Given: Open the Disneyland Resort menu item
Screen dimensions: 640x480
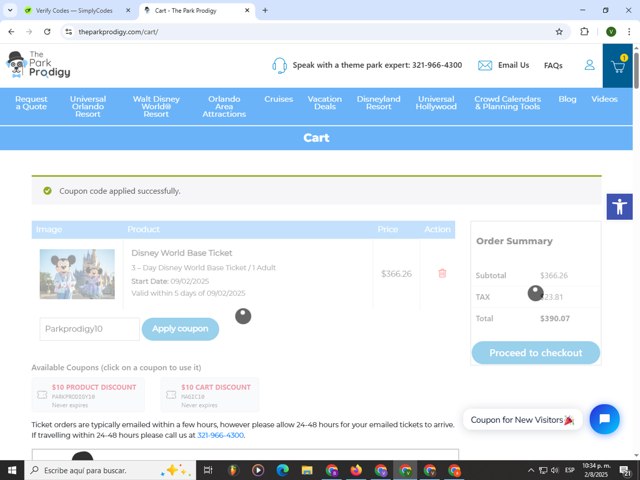Looking at the screenshot, I should point(378,103).
